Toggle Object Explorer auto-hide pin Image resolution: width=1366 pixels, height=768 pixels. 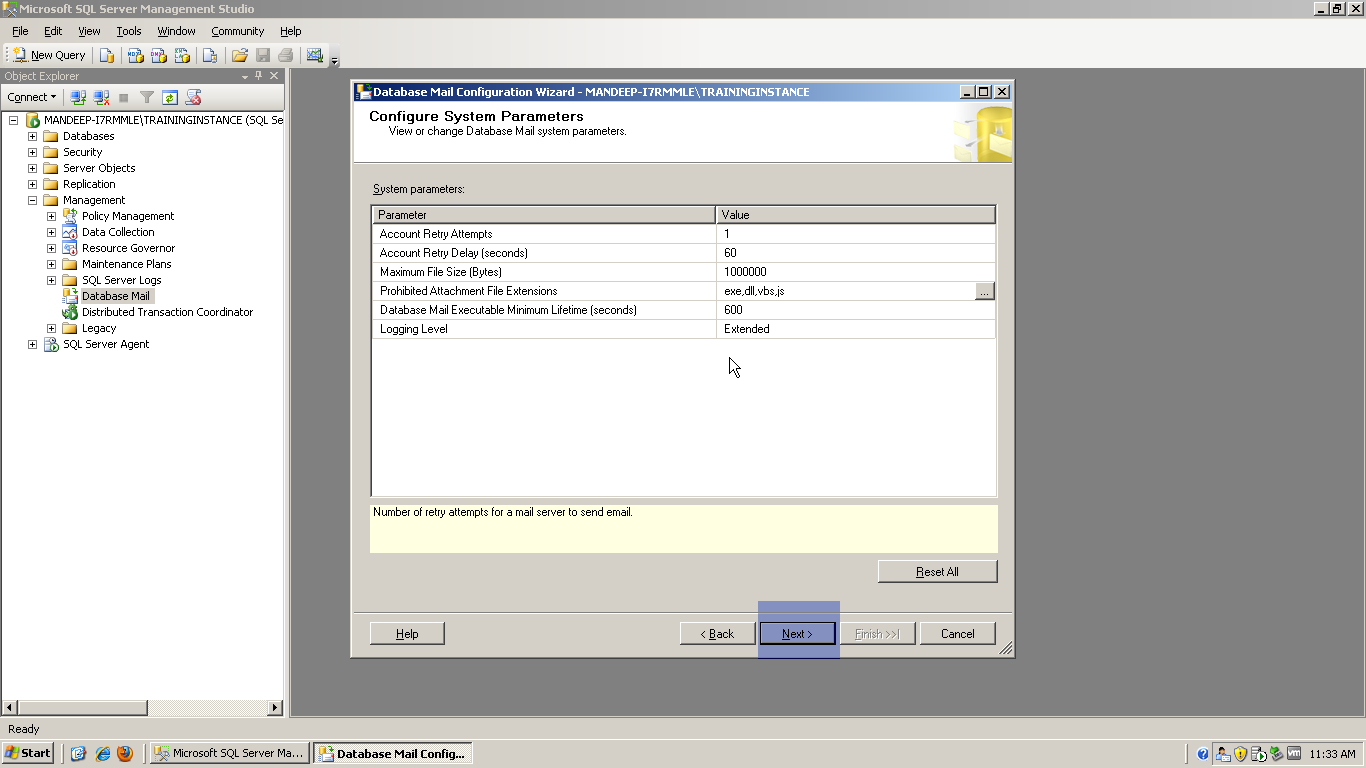(259, 76)
